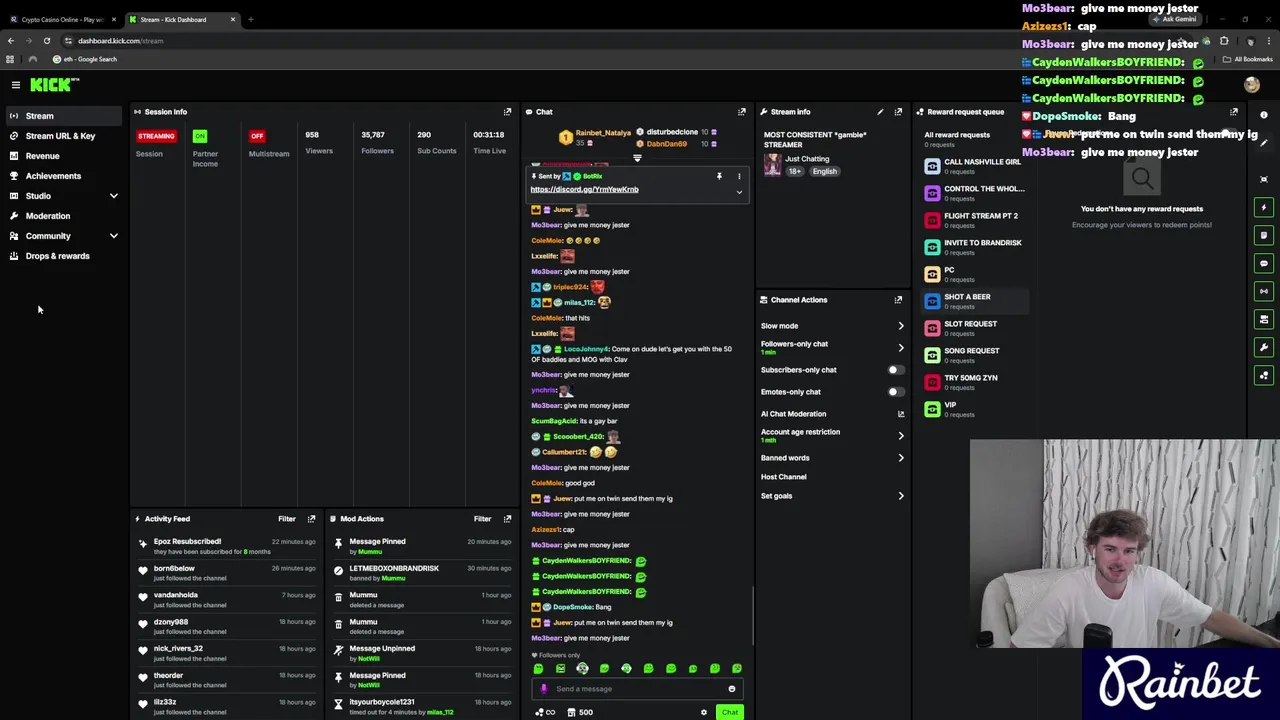The width and height of the screenshot is (1280, 720).
Task: Open the wrench widget in right sidebar
Action: [x=1264, y=347]
